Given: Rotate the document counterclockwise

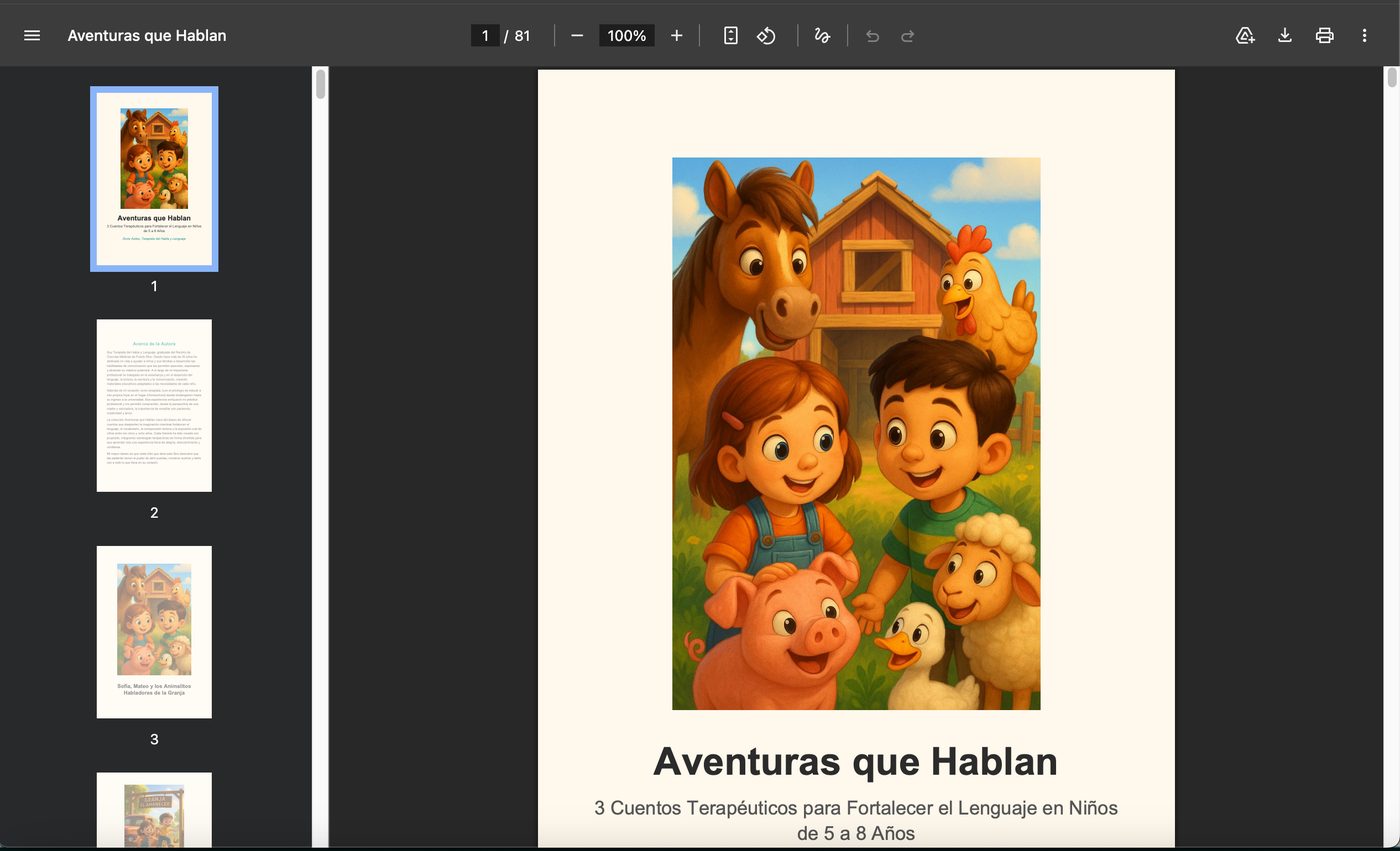Looking at the screenshot, I should pos(766,35).
